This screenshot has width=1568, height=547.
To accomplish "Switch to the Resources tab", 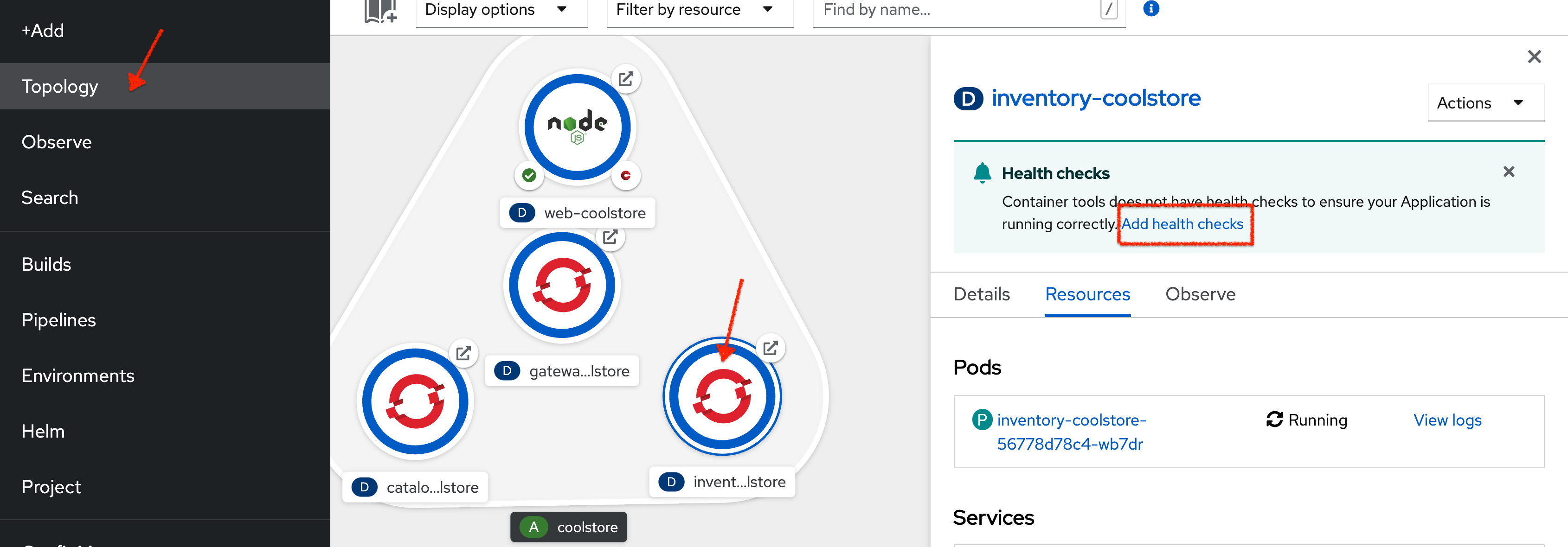I will pos(1087,294).
